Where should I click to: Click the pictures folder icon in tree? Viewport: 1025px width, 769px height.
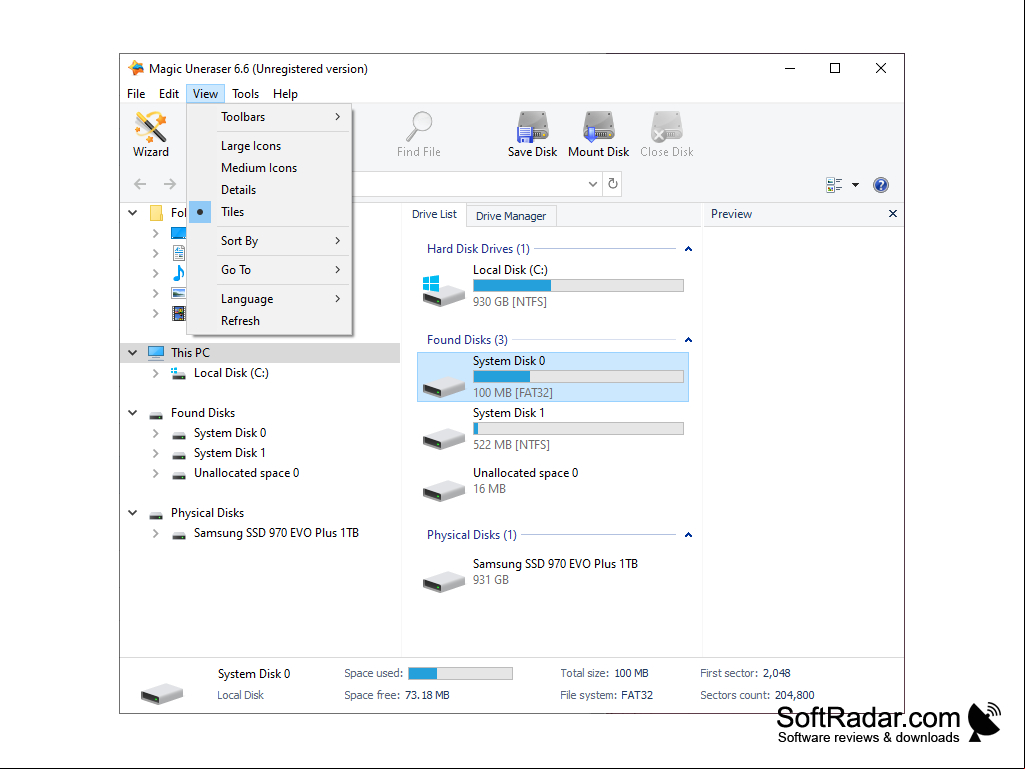pyautogui.click(x=178, y=293)
